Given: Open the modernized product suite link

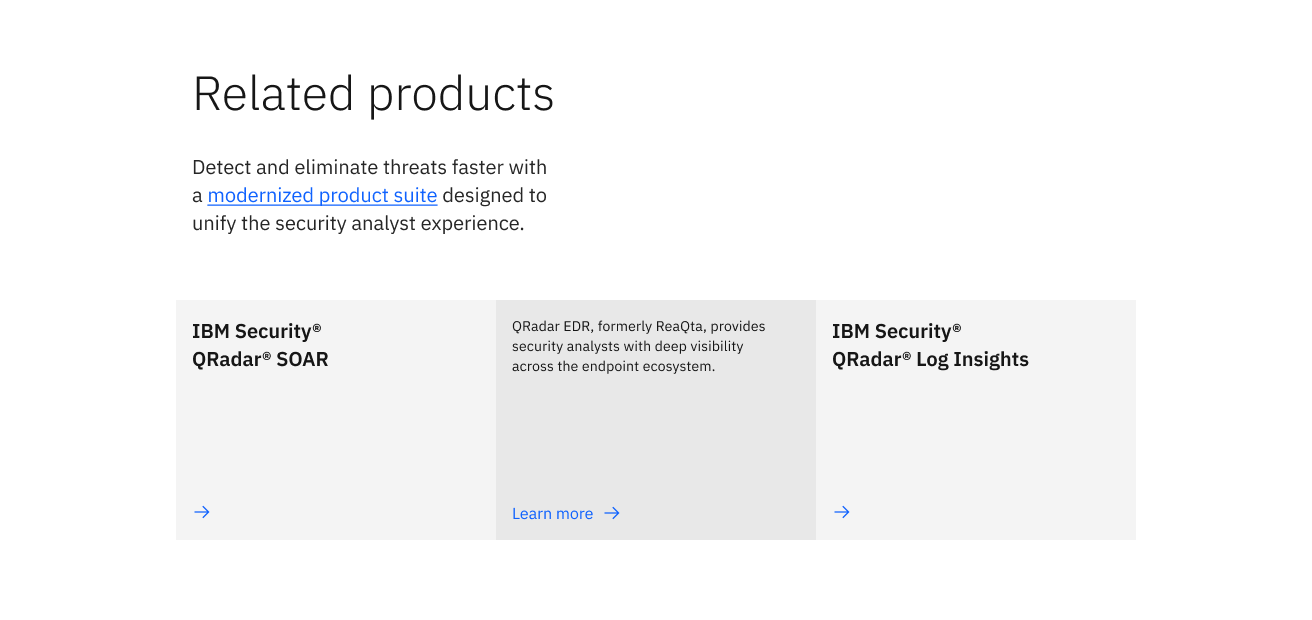Looking at the screenshot, I should (322, 195).
